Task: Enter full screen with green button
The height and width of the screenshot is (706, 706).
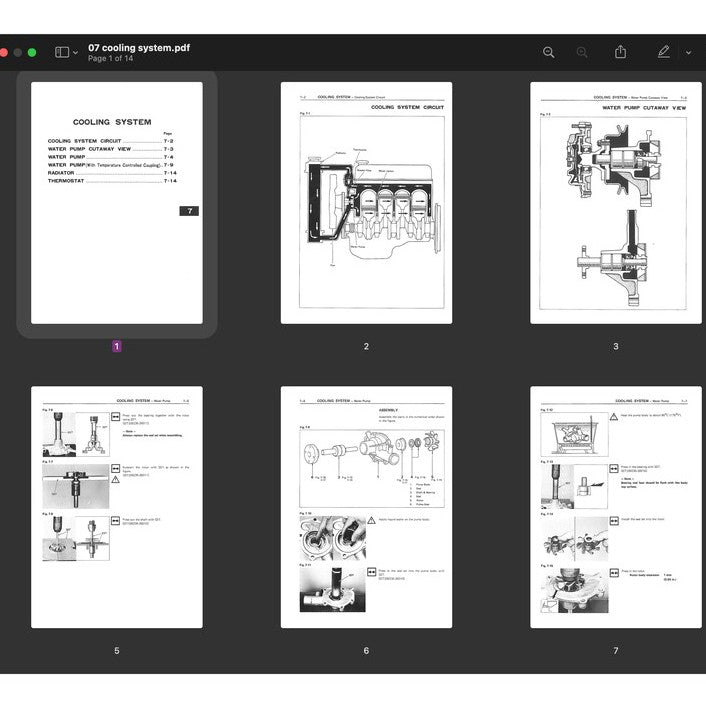Action: tap(32, 52)
